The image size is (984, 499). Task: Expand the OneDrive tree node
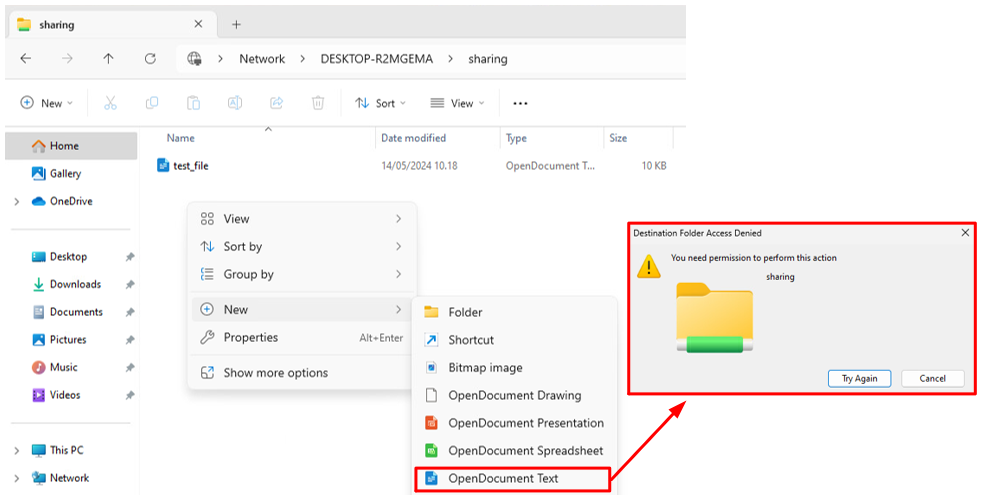coord(16,202)
